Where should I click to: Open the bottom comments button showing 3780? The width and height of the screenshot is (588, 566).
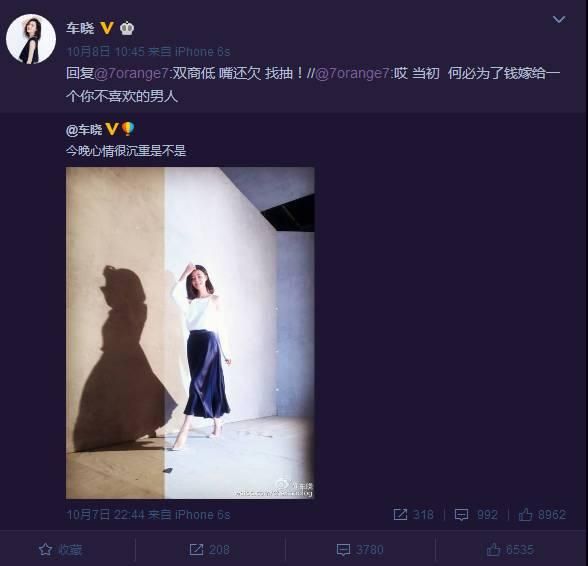click(360, 549)
